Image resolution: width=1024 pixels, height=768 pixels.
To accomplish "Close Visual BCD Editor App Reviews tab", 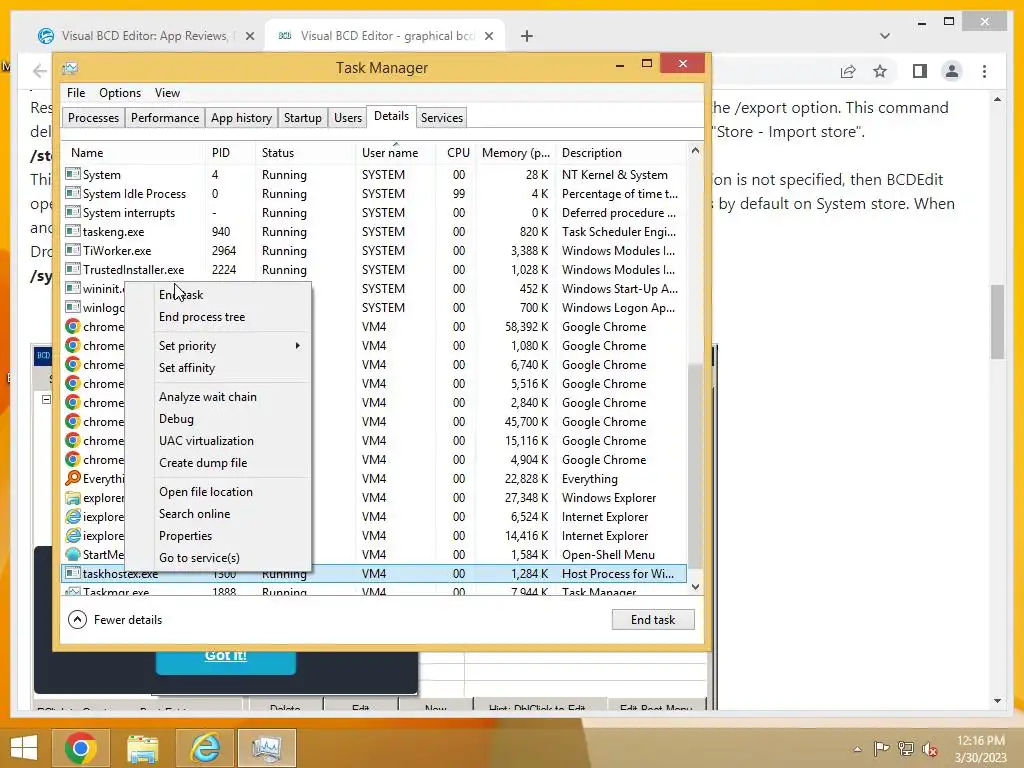I will [x=249, y=36].
